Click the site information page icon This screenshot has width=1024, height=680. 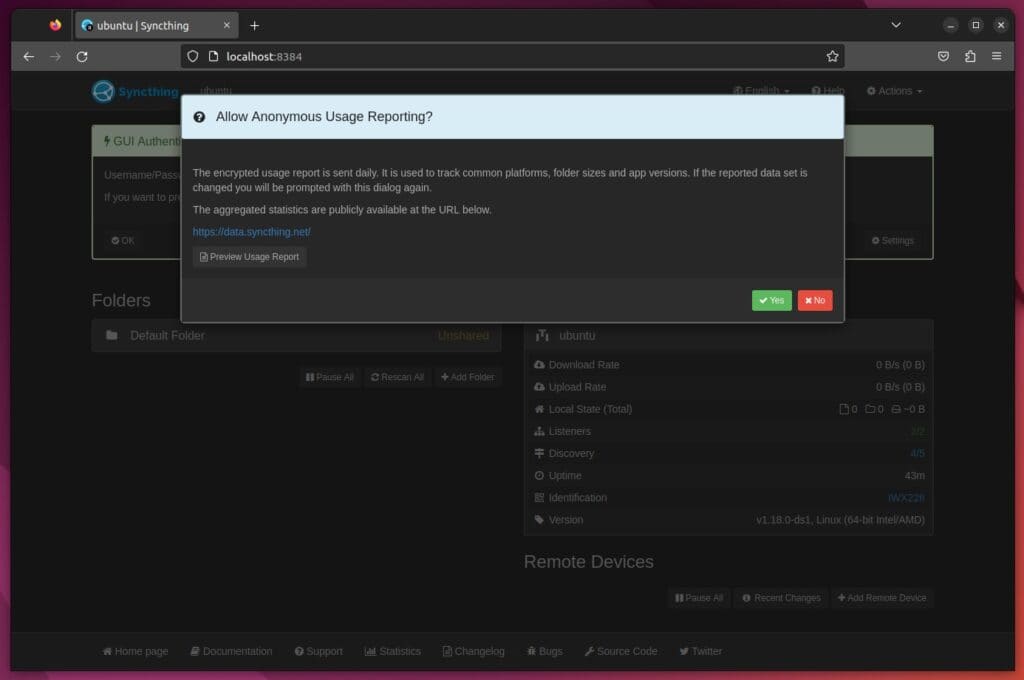213,57
